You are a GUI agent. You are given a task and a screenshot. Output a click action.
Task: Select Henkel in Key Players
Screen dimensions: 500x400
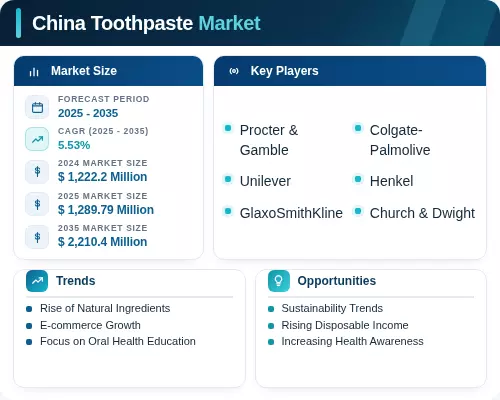391,181
